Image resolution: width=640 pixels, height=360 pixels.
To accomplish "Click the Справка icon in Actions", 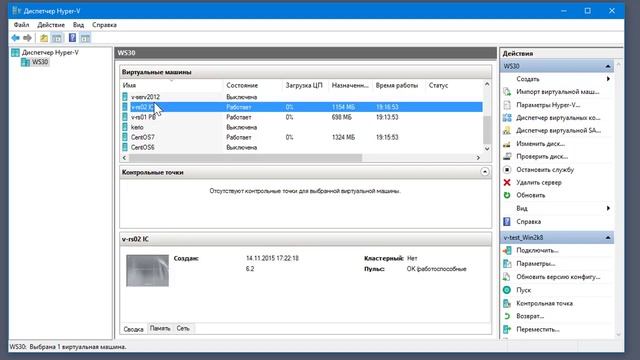I will pyautogui.click(x=507, y=222).
